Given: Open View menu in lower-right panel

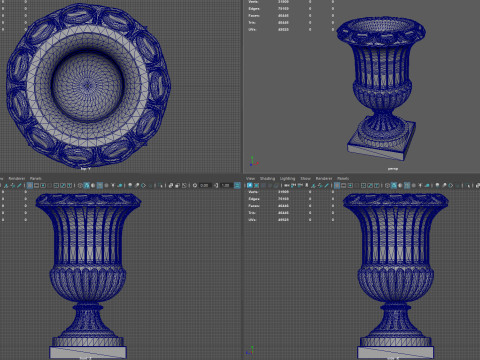Looking at the screenshot, I should [x=250, y=178].
